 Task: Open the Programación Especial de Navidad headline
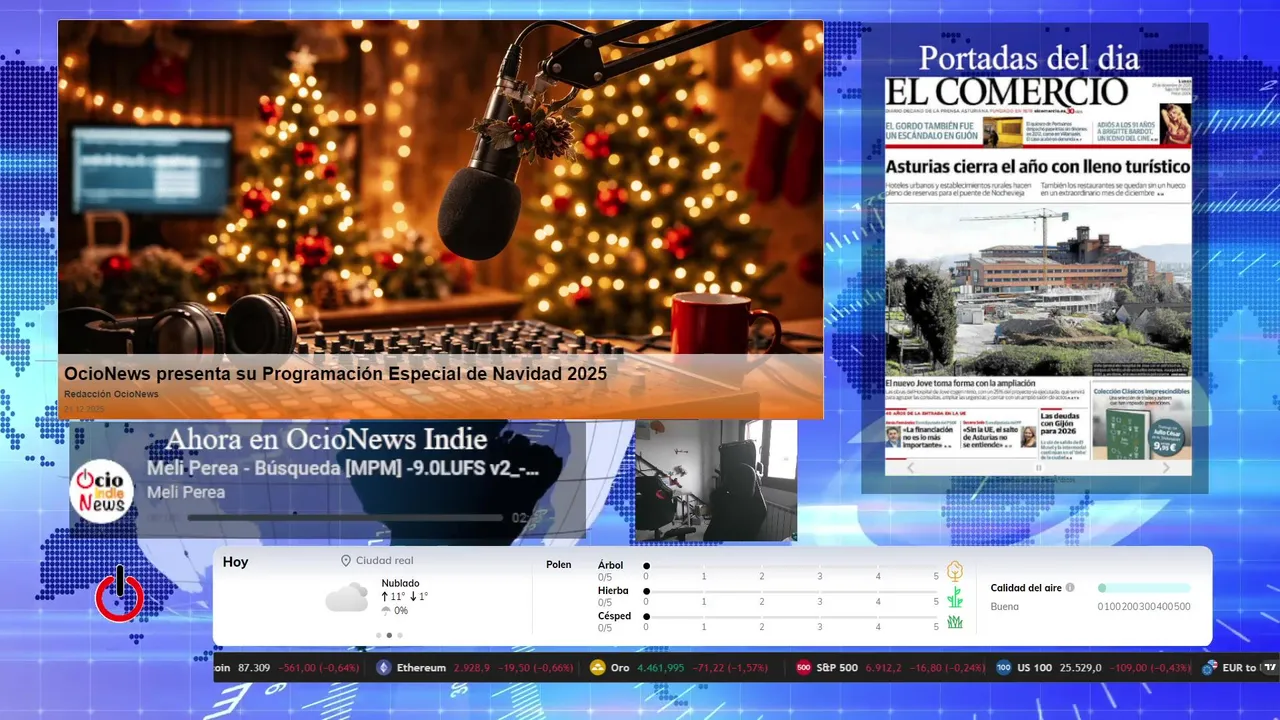(x=335, y=374)
